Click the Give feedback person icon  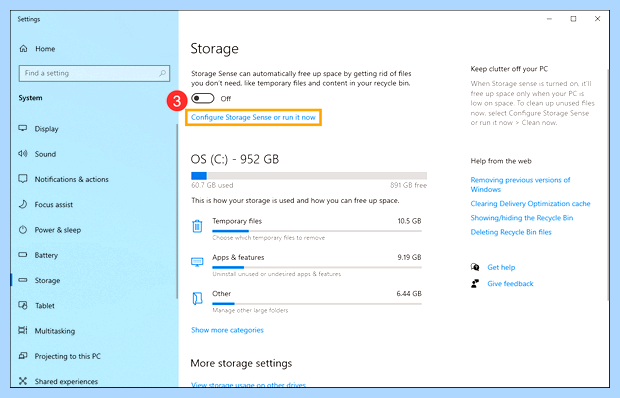click(475, 283)
